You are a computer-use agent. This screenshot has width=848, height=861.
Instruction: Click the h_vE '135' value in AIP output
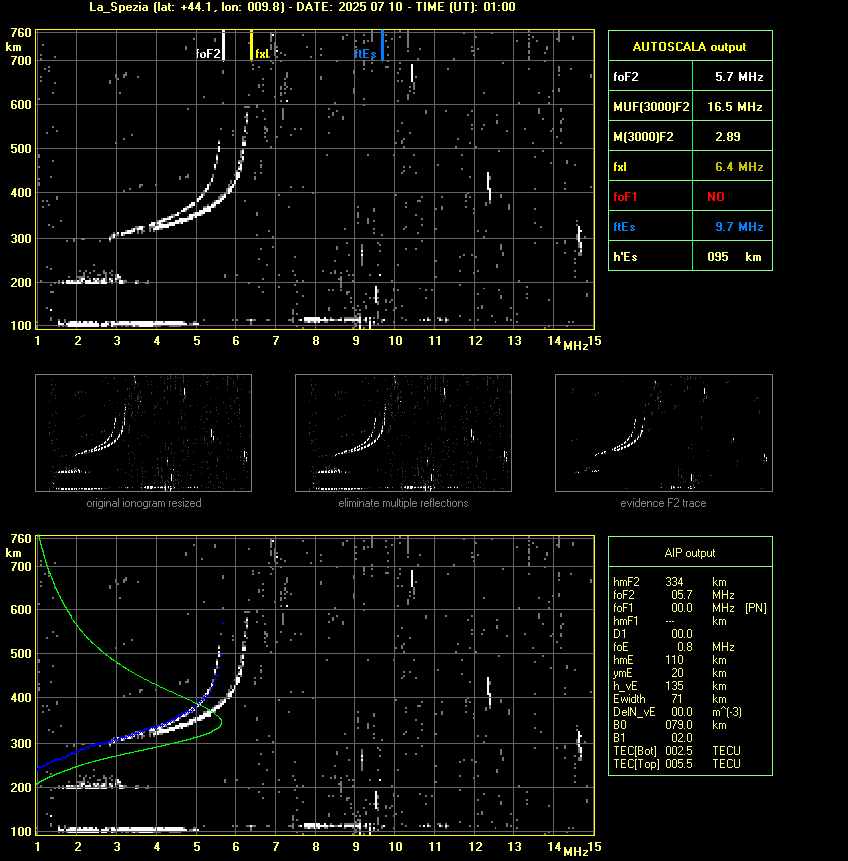[x=674, y=686]
